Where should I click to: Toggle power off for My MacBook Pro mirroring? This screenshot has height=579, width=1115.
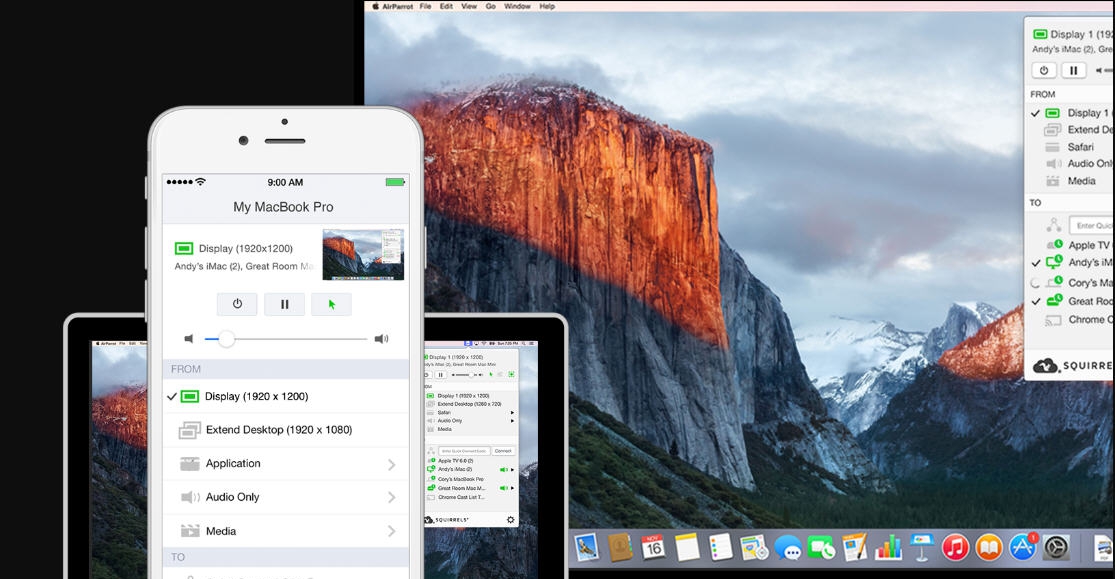[235, 303]
